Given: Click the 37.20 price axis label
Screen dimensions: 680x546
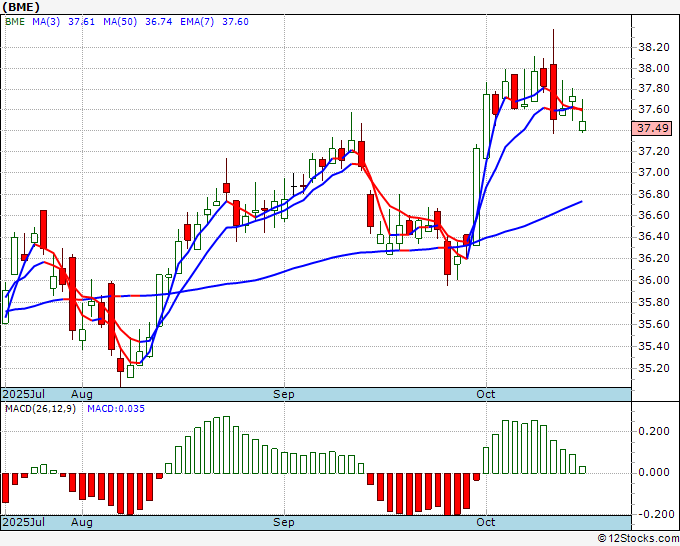Looking at the screenshot, I should 654,151.
